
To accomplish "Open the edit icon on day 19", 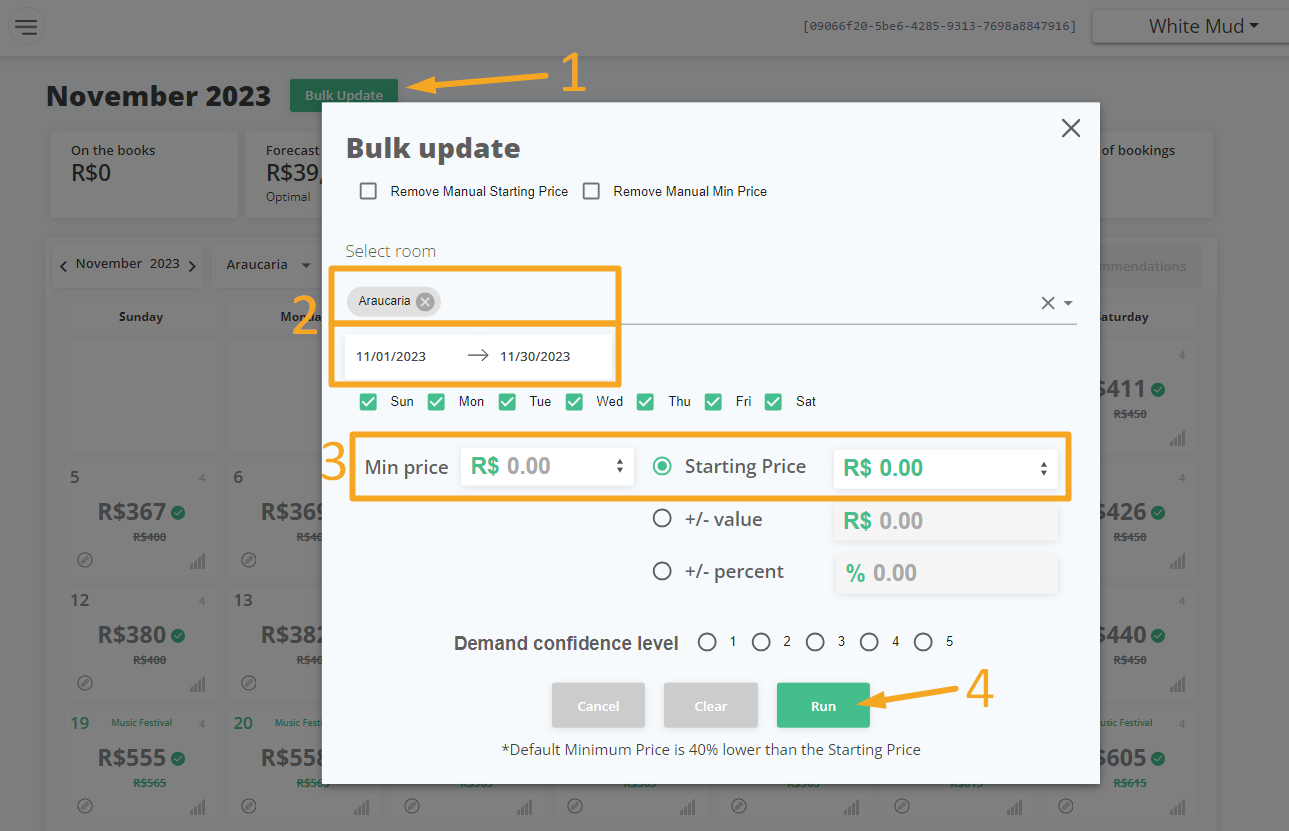I will pyautogui.click(x=85, y=805).
